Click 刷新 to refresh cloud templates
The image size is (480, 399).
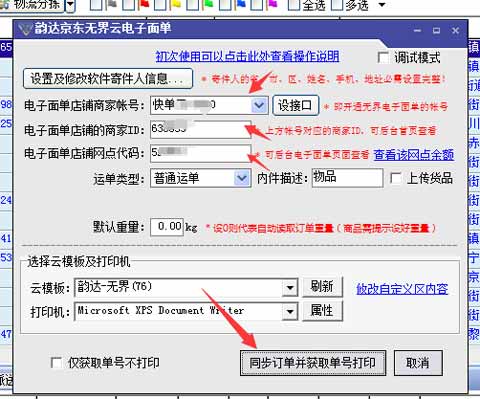pos(322,287)
